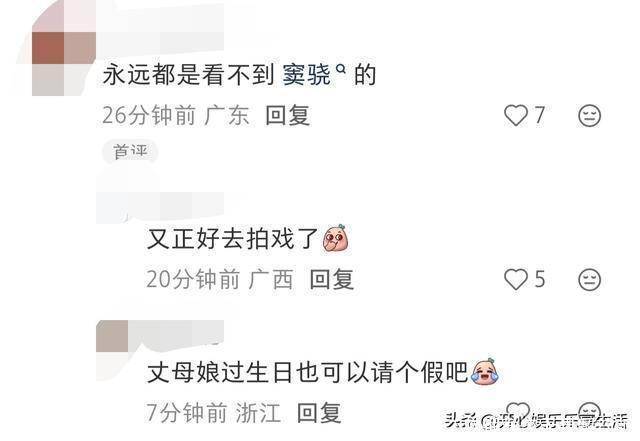Screen dimensions: 640x441
Task: Click search magnifier next to 窦骁
Action: click(x=340, y=70)
